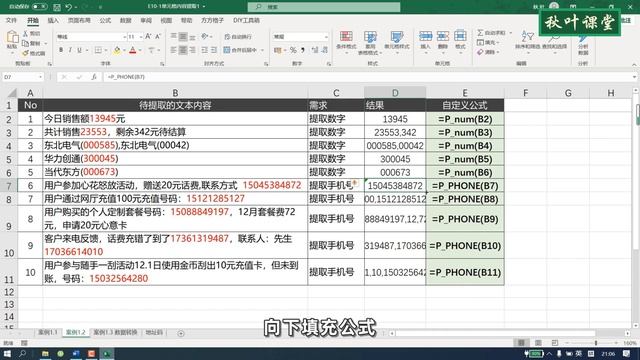
Task: Open the Page Layout (页面布局) tab
Action: pyautogui.click(x=79, y=20)
